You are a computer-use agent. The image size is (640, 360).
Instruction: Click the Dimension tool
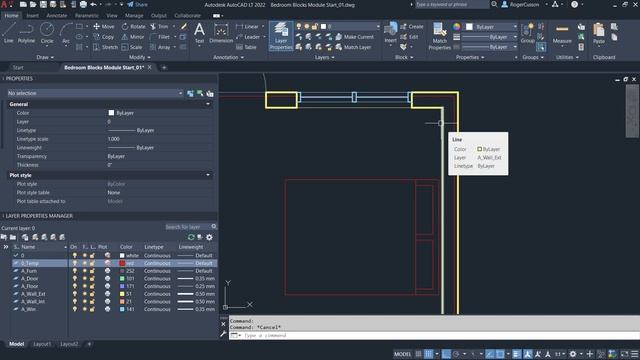tap(221, 33)
